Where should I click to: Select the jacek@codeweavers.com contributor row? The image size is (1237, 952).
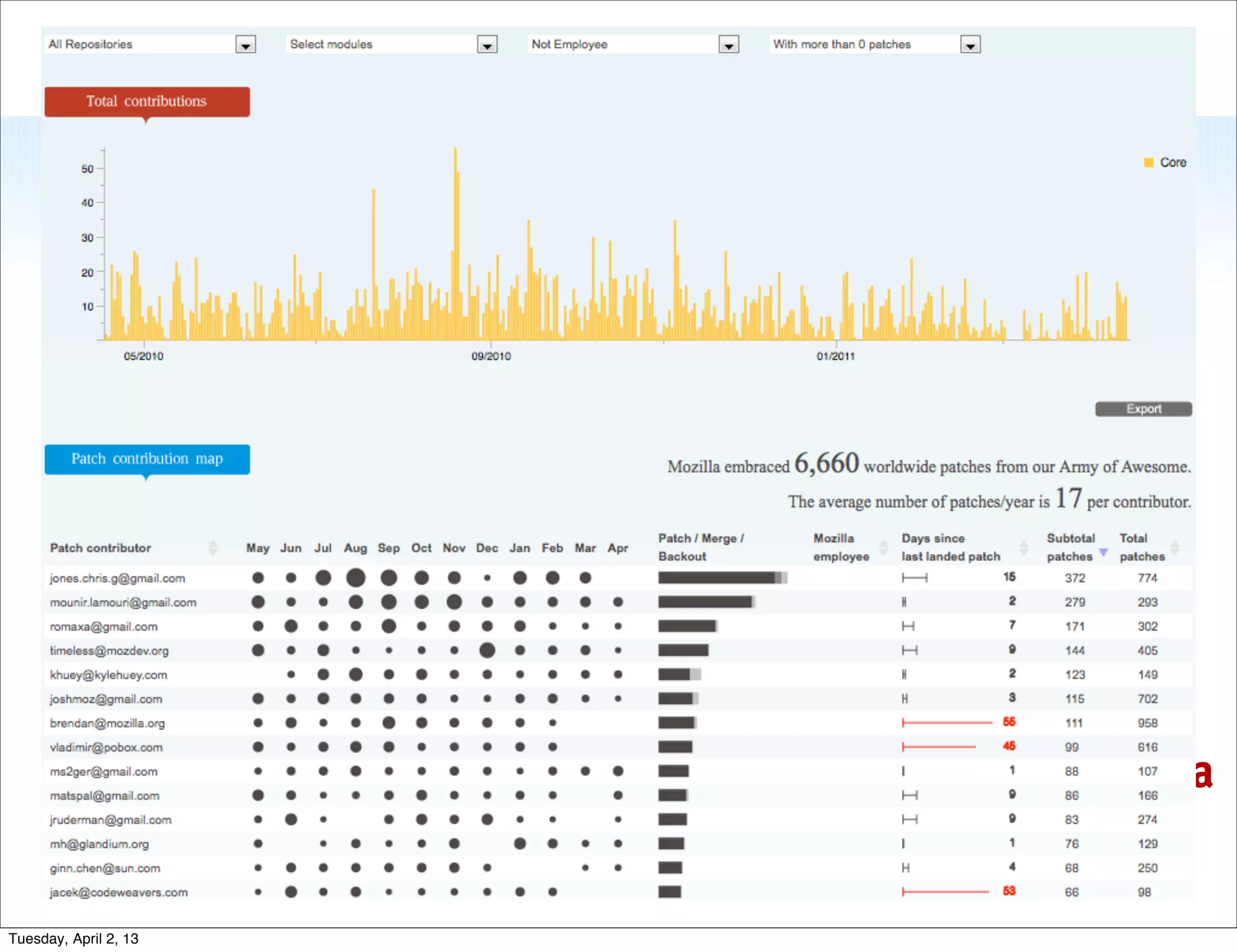tap(119, 892)
